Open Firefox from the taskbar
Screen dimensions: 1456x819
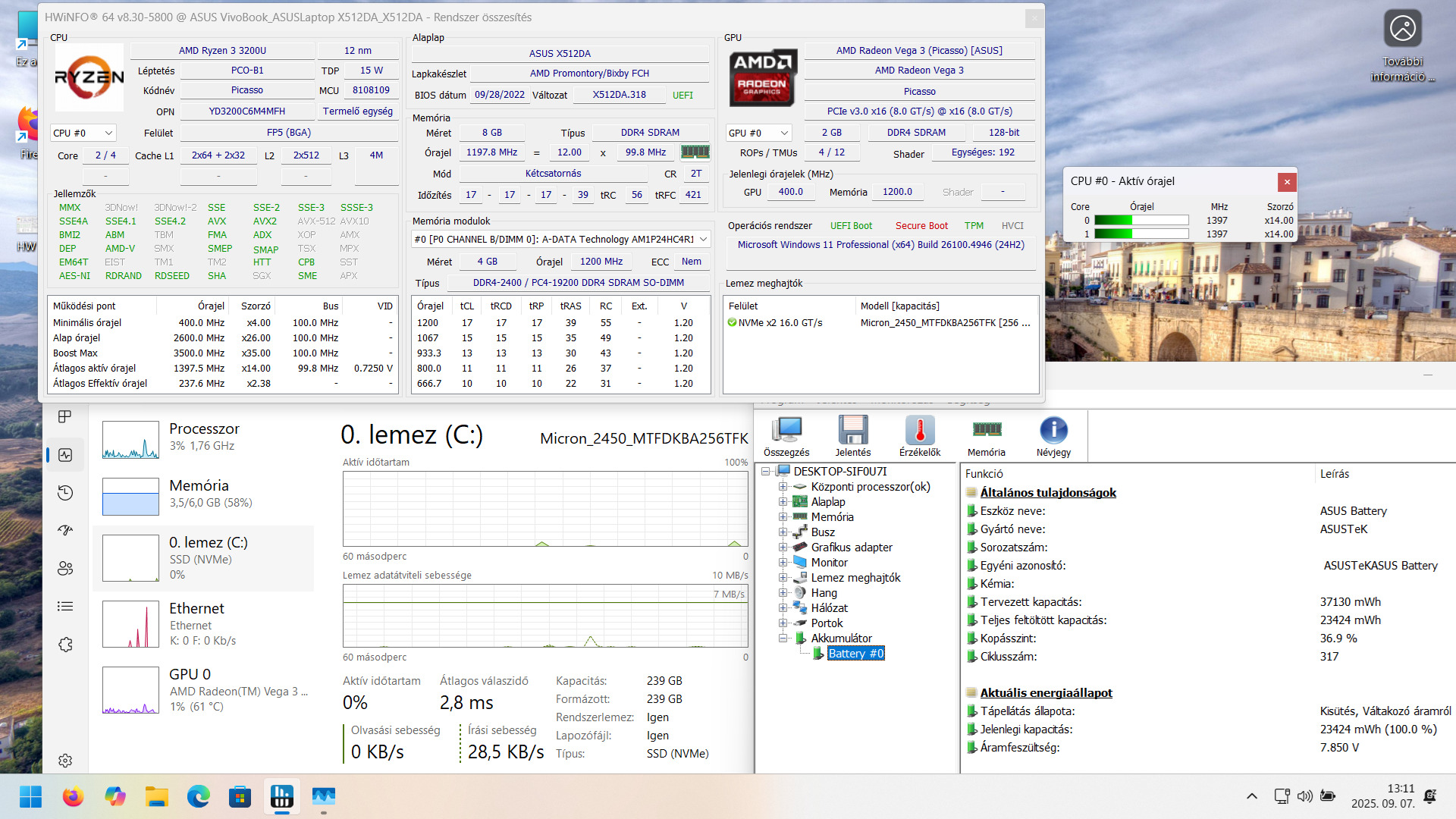click(73, 797)
